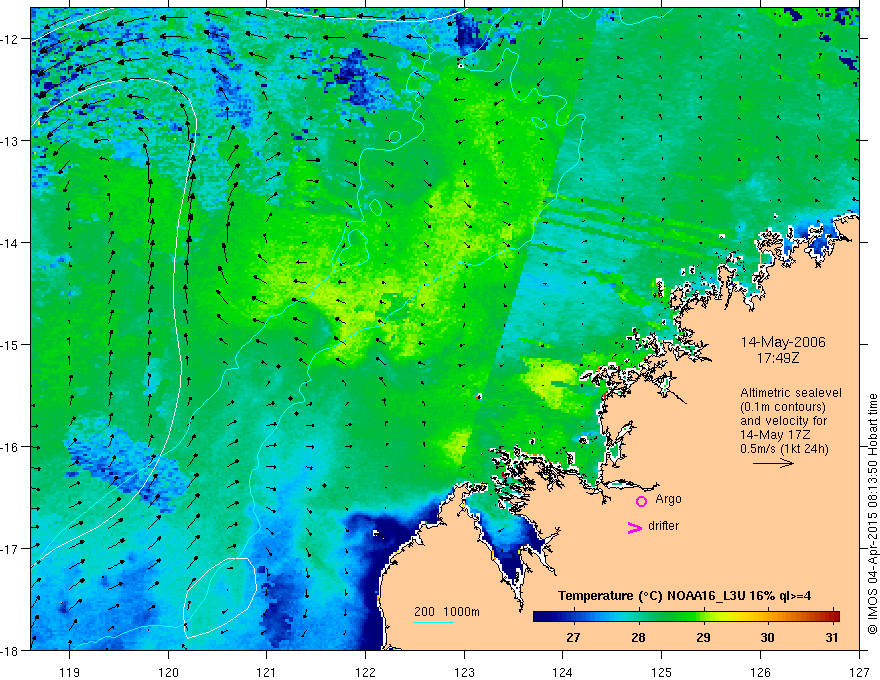Click the longitude axis label 125
The image size is (880, 680).
(661, 672)
